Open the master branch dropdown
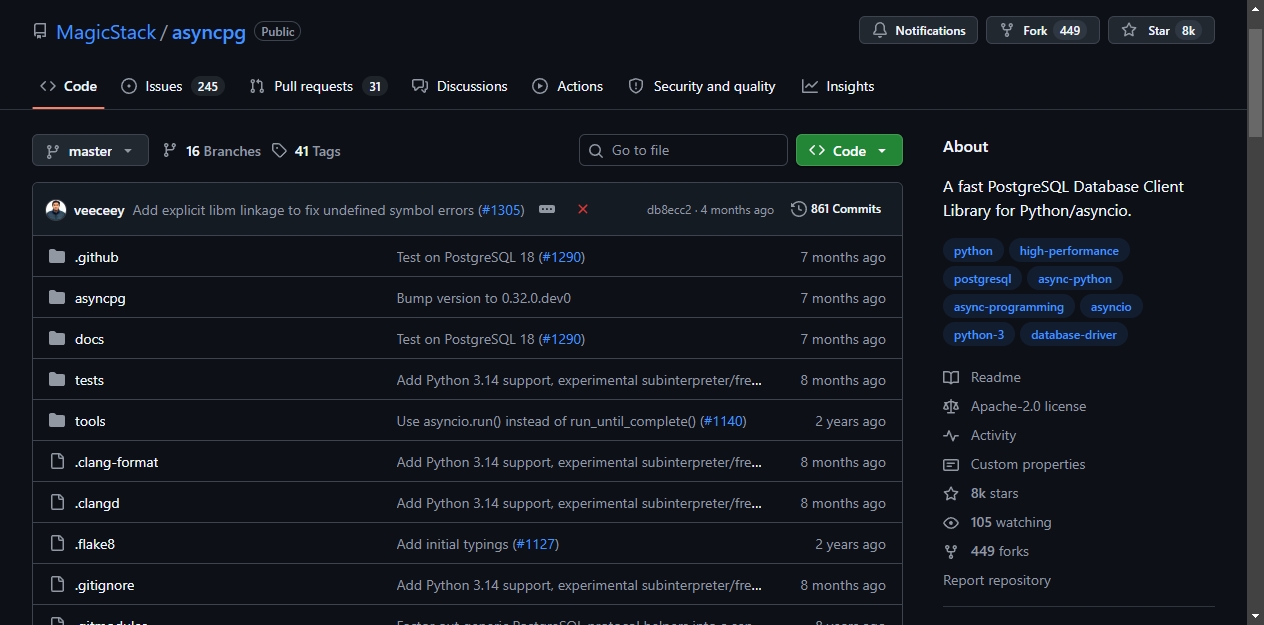Screen dimensions: 1264x625 tap(90, 151)
